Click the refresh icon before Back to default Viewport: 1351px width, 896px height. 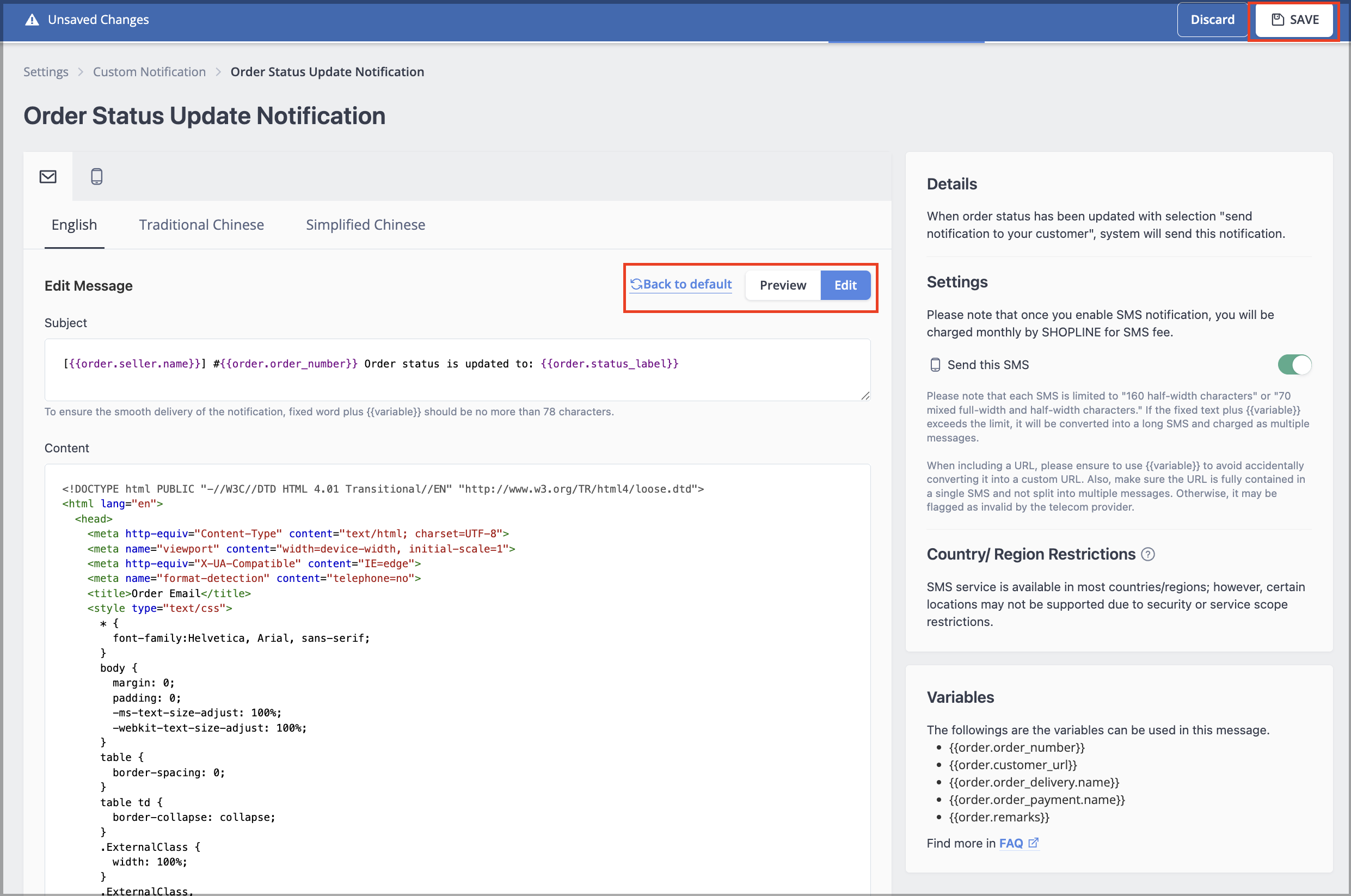pos(636,284)
